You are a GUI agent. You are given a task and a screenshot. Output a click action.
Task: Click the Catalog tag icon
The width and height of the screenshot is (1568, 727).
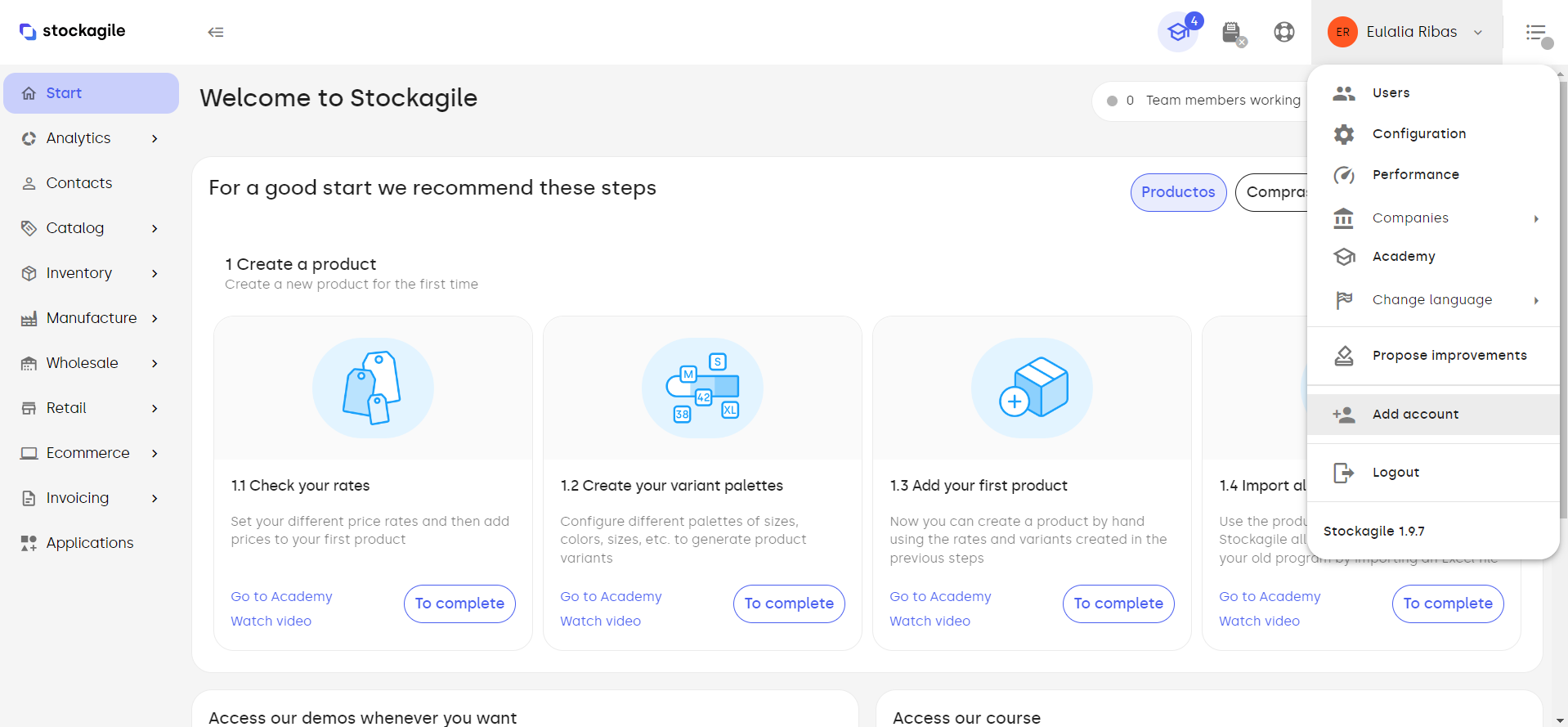[x=29, y=228]
